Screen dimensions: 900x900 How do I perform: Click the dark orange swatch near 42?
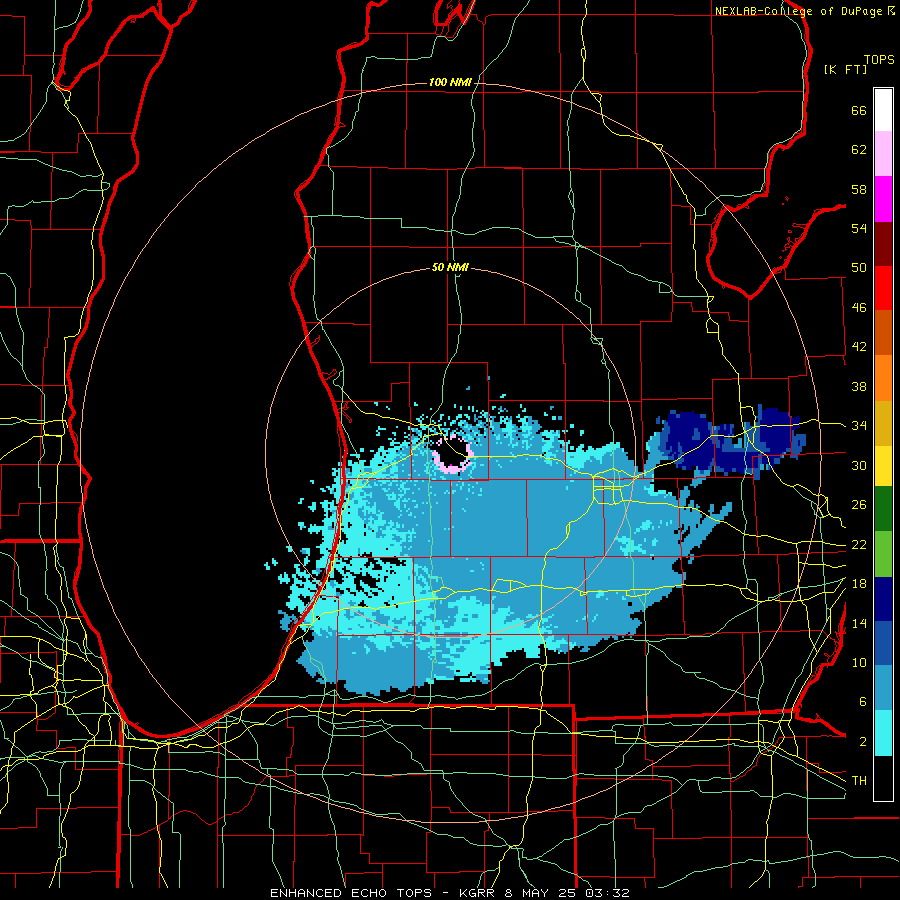pos(883,332)
